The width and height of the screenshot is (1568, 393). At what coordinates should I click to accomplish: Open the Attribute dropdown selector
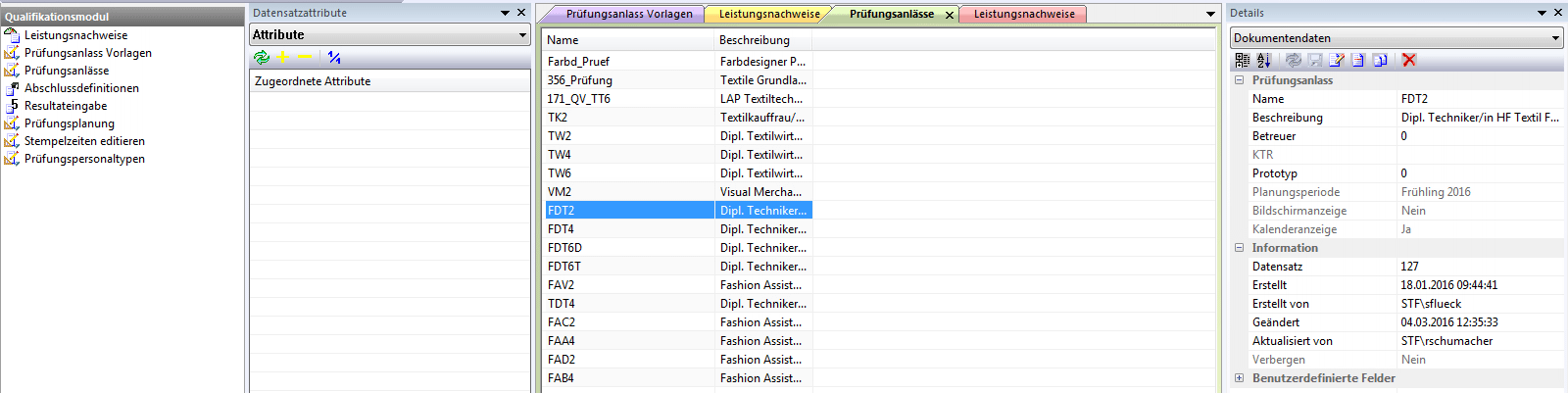pyautogui.click(x=522, y=35)
